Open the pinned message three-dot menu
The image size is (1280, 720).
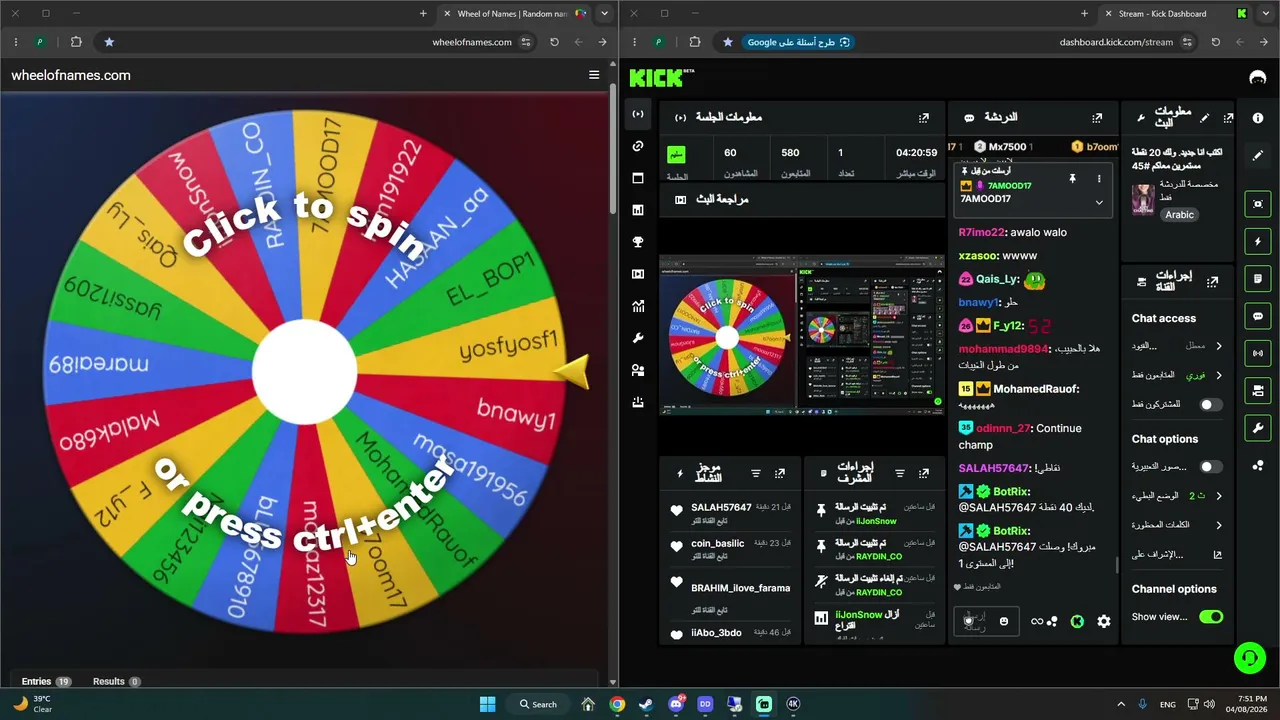[1099, 178]
